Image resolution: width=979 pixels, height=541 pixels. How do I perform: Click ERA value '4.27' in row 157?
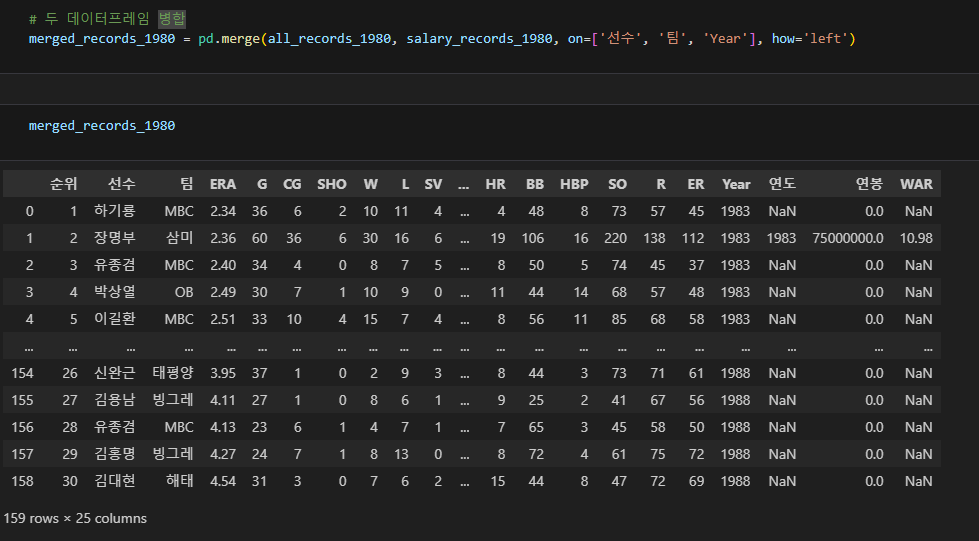223,454
